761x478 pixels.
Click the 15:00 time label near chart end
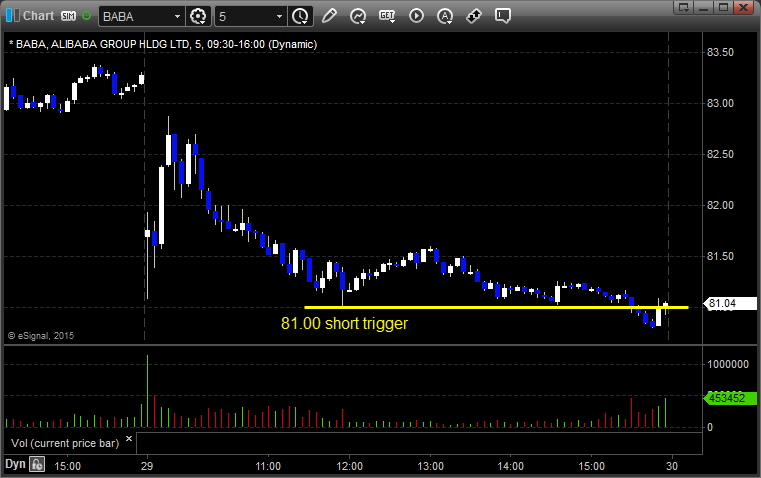click(x=592, y=466)
